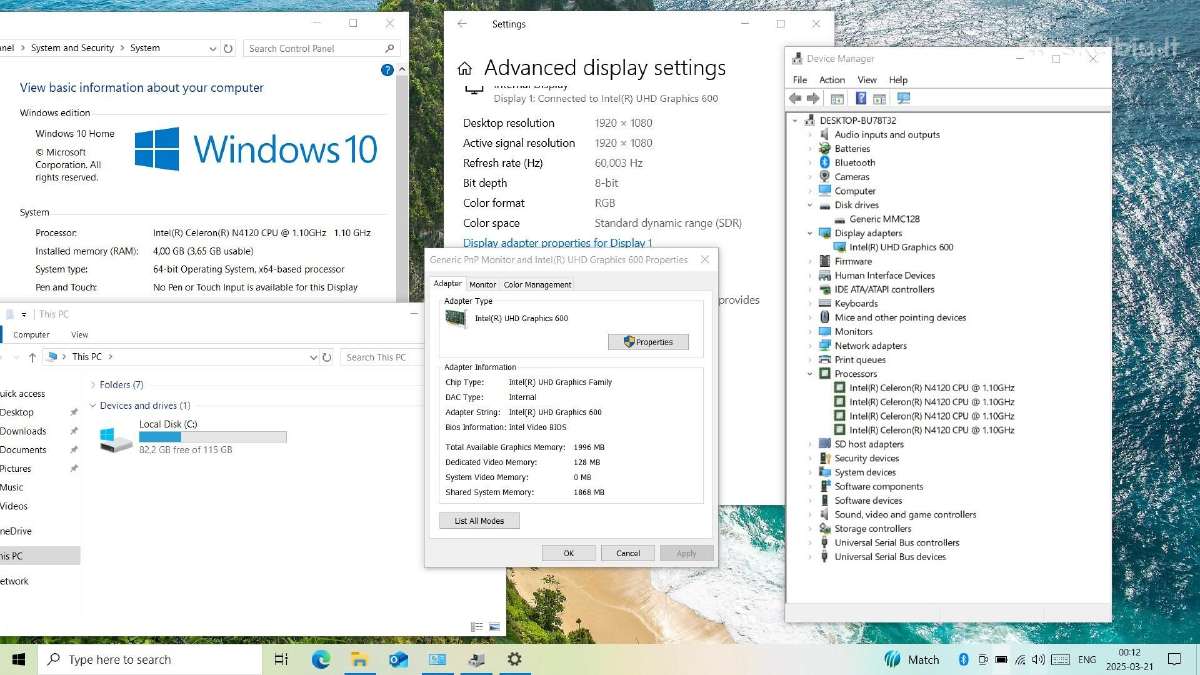Select Intel(R) UHD Graphics 600 in Device Manager tree
The width and height of the screenshot is (1200, 675).
[901, 247]
